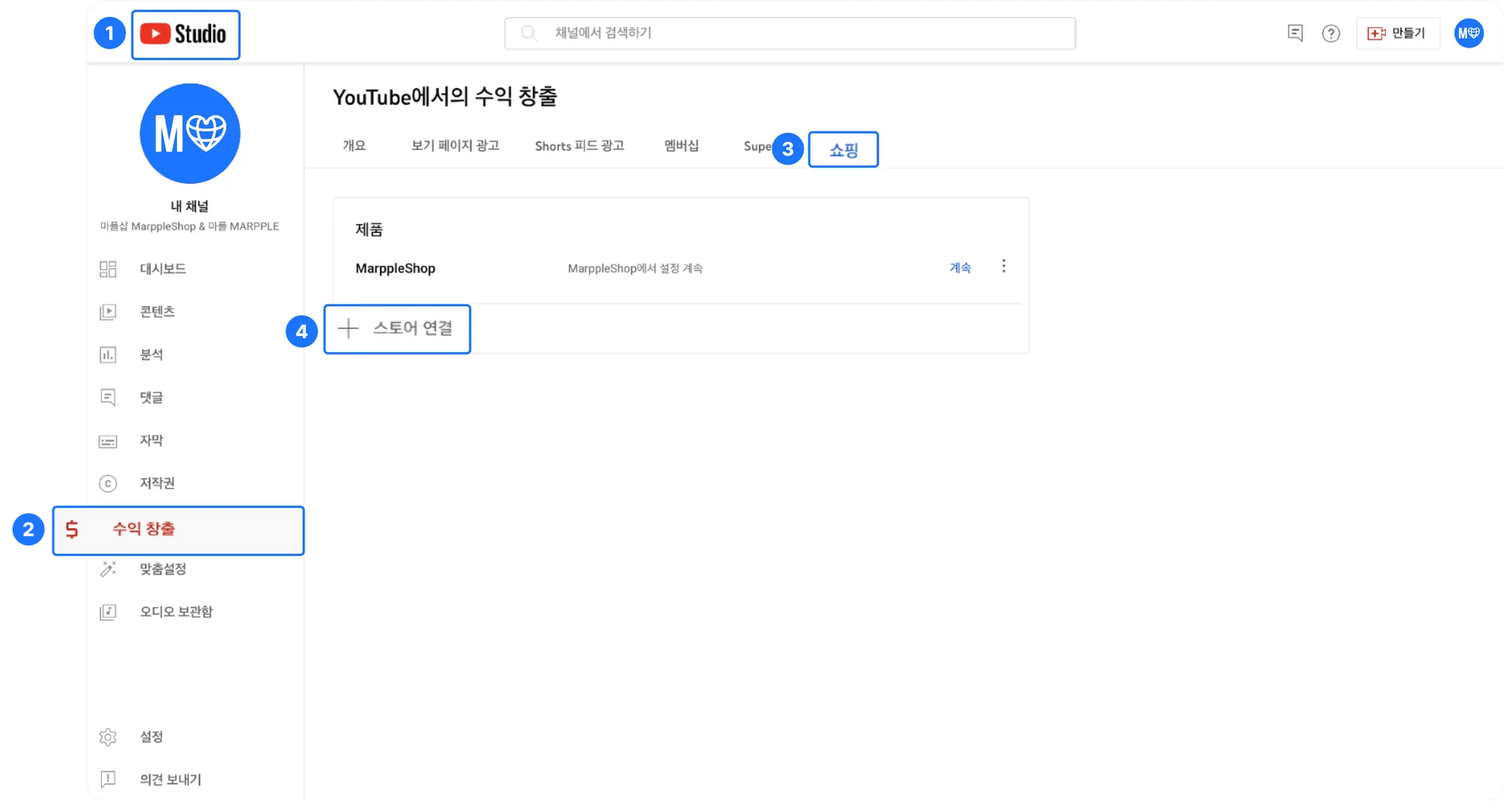Viewport: 1512px width, 801px height.
Task: Click the help question mark icon
Action: coord(1330,34)
